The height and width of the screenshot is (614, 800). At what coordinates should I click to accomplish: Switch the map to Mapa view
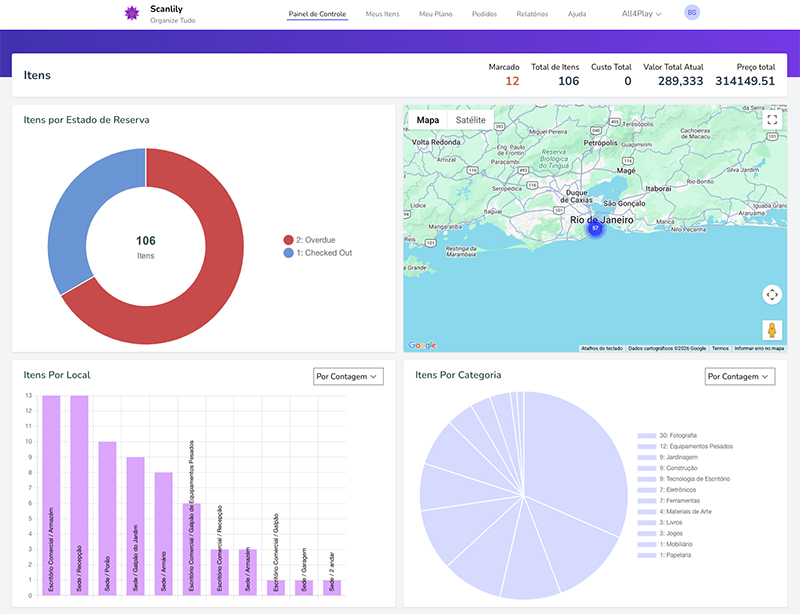pos(428,120)
